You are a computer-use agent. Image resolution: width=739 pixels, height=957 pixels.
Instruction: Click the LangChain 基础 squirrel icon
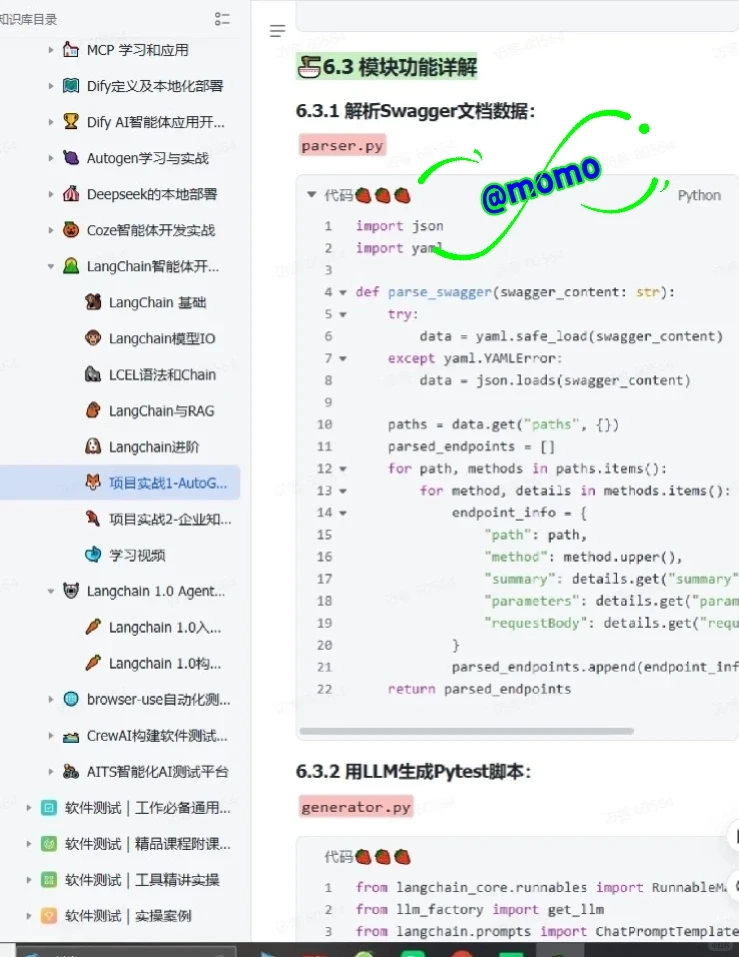coord(93,302)
